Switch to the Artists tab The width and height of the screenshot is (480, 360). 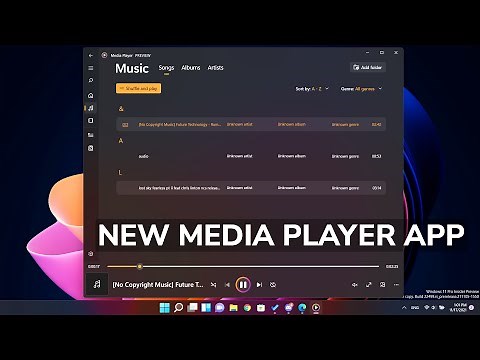[x=215, y=68]
